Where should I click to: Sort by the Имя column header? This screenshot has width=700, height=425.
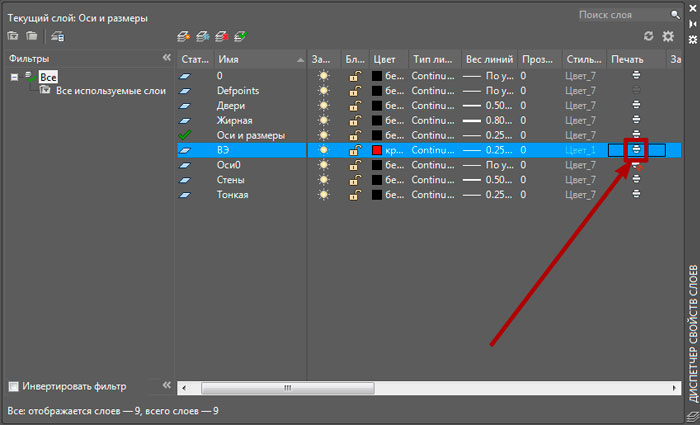pyautogui.click(x=260, y=59)
